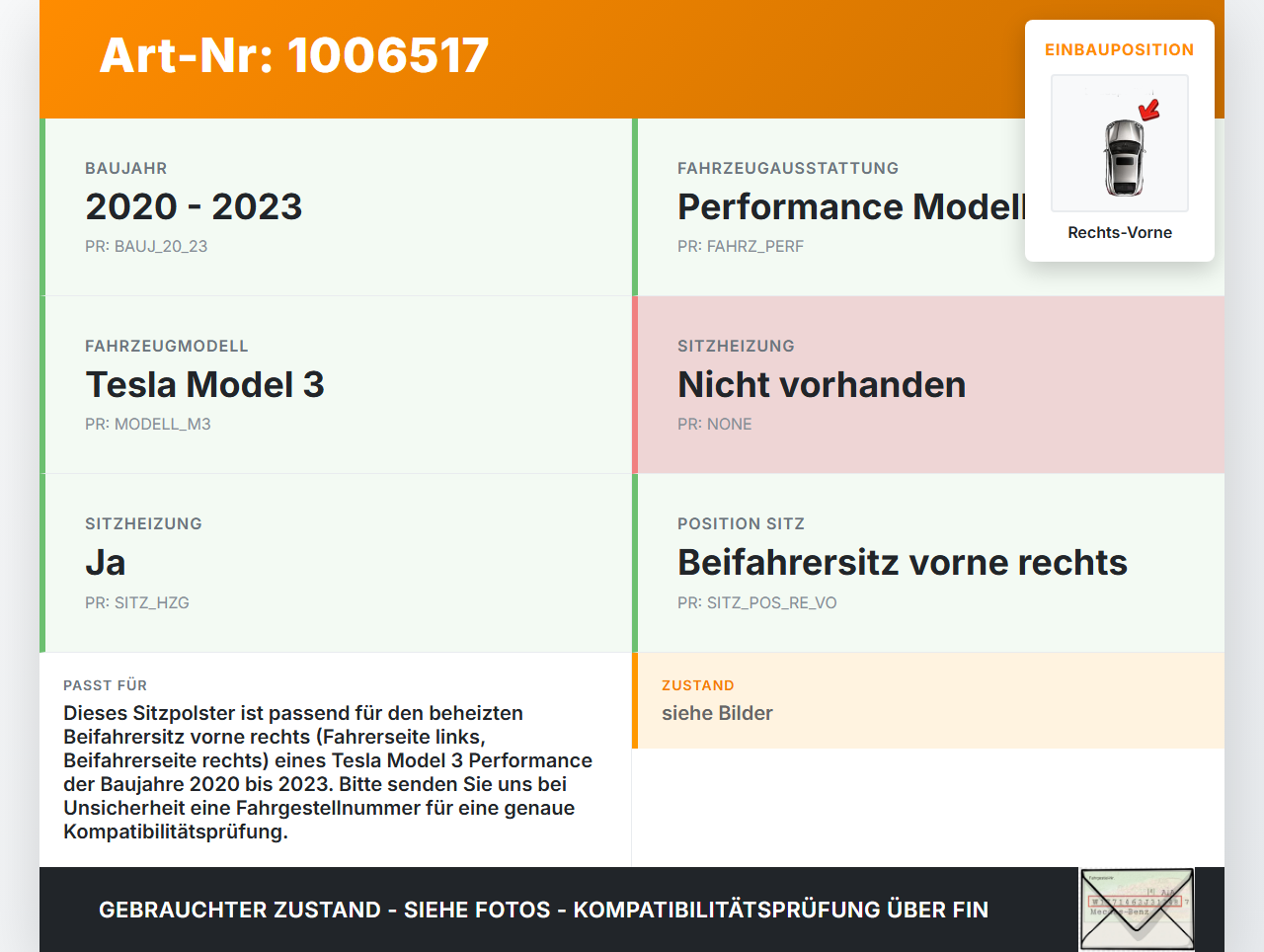This screenshot has height=952, width=1264.
Task: Click SITZHEIZUNG label above Ja
Action: (143, 523)
